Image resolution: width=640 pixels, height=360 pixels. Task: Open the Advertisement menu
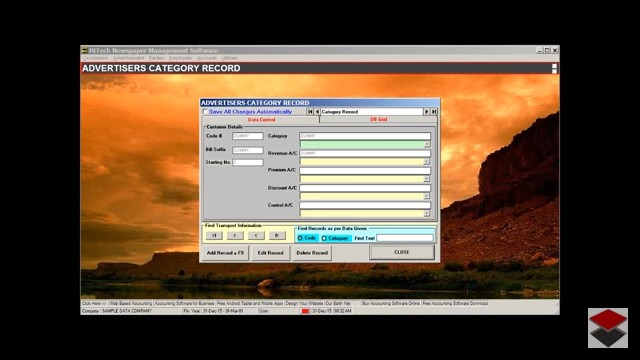(x=129, y=58)
